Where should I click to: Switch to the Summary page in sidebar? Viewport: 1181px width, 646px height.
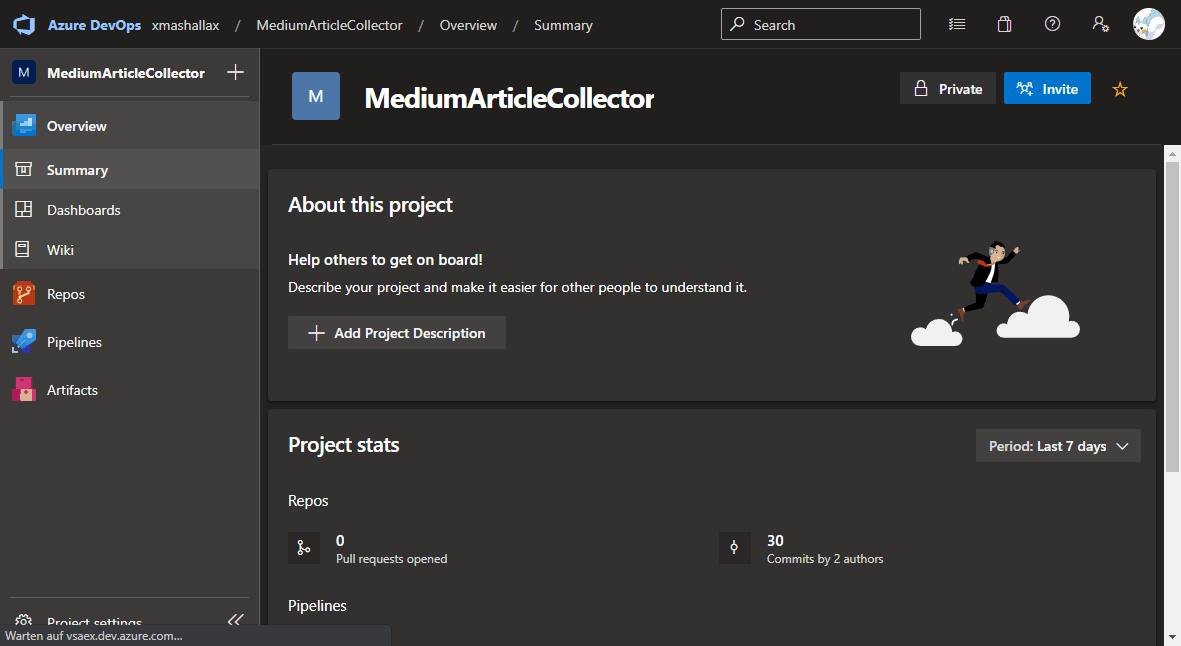(75, 169)
